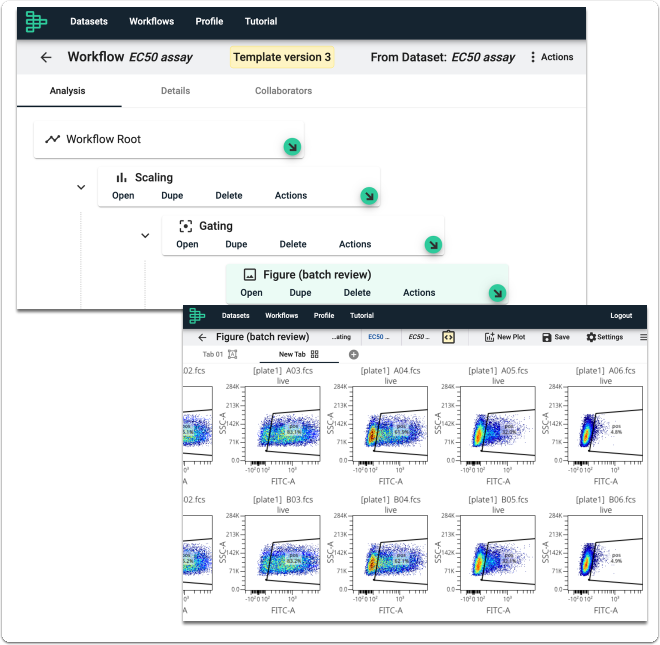Click the yellow clipboard code icon

click(448, 337)
